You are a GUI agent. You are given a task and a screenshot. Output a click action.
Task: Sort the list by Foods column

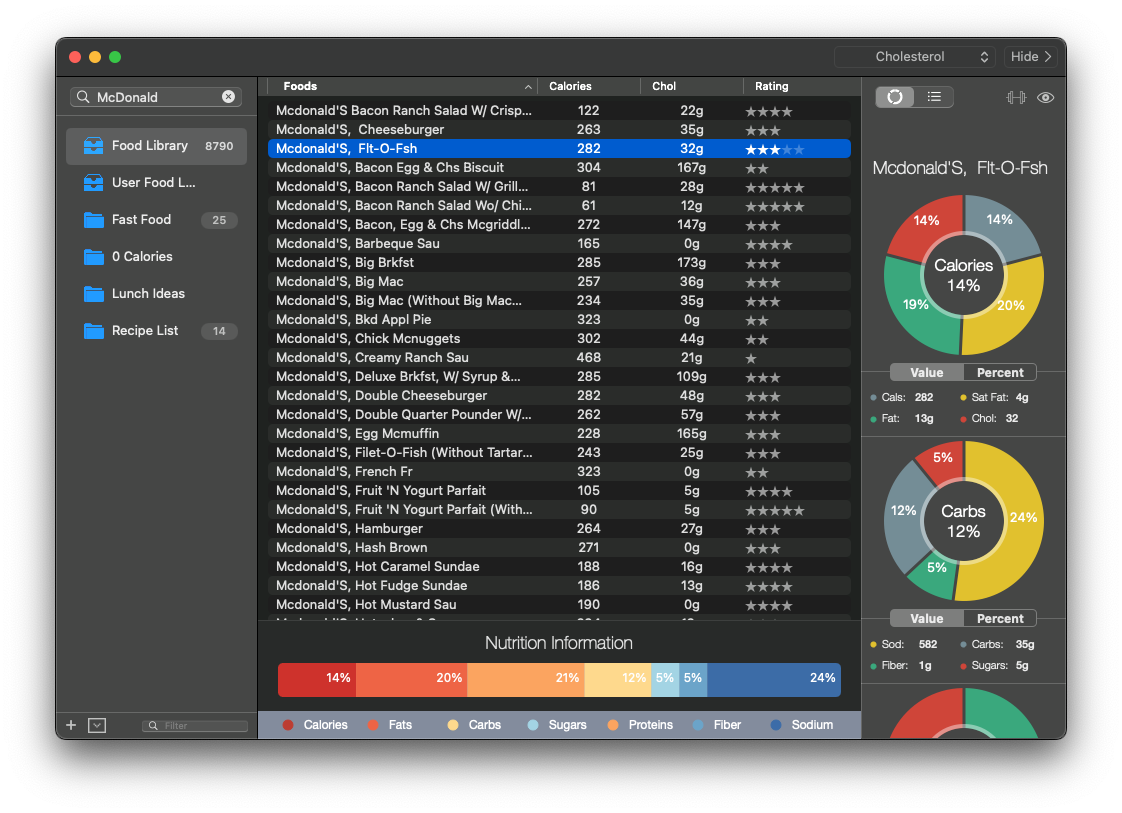coord(400,86)
